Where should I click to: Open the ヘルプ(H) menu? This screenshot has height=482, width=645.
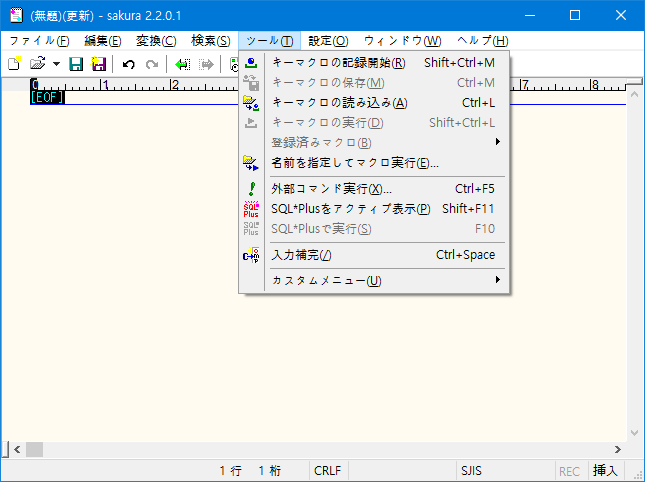[483, 41]
